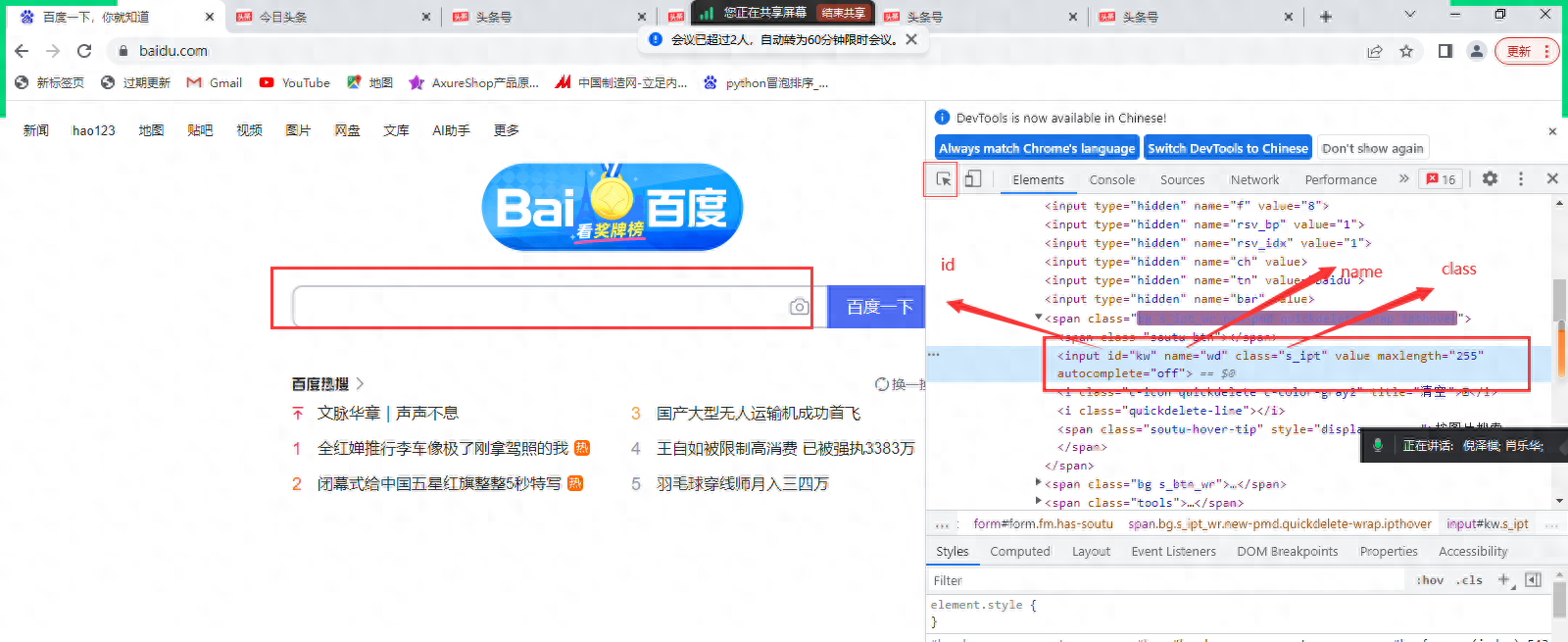Screen dimensions: 1568x642
Task: Switch to the Performance tab
Action: click(1341, 179)
